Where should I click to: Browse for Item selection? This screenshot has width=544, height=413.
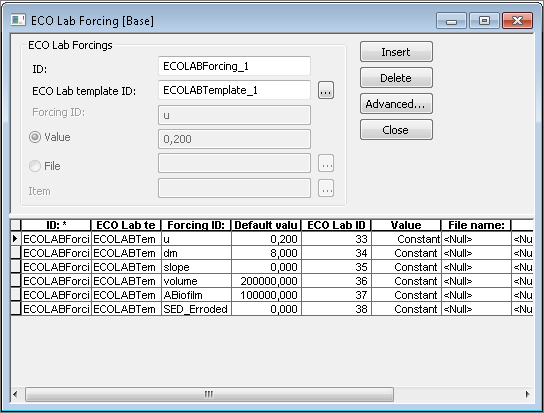point(326,188)
